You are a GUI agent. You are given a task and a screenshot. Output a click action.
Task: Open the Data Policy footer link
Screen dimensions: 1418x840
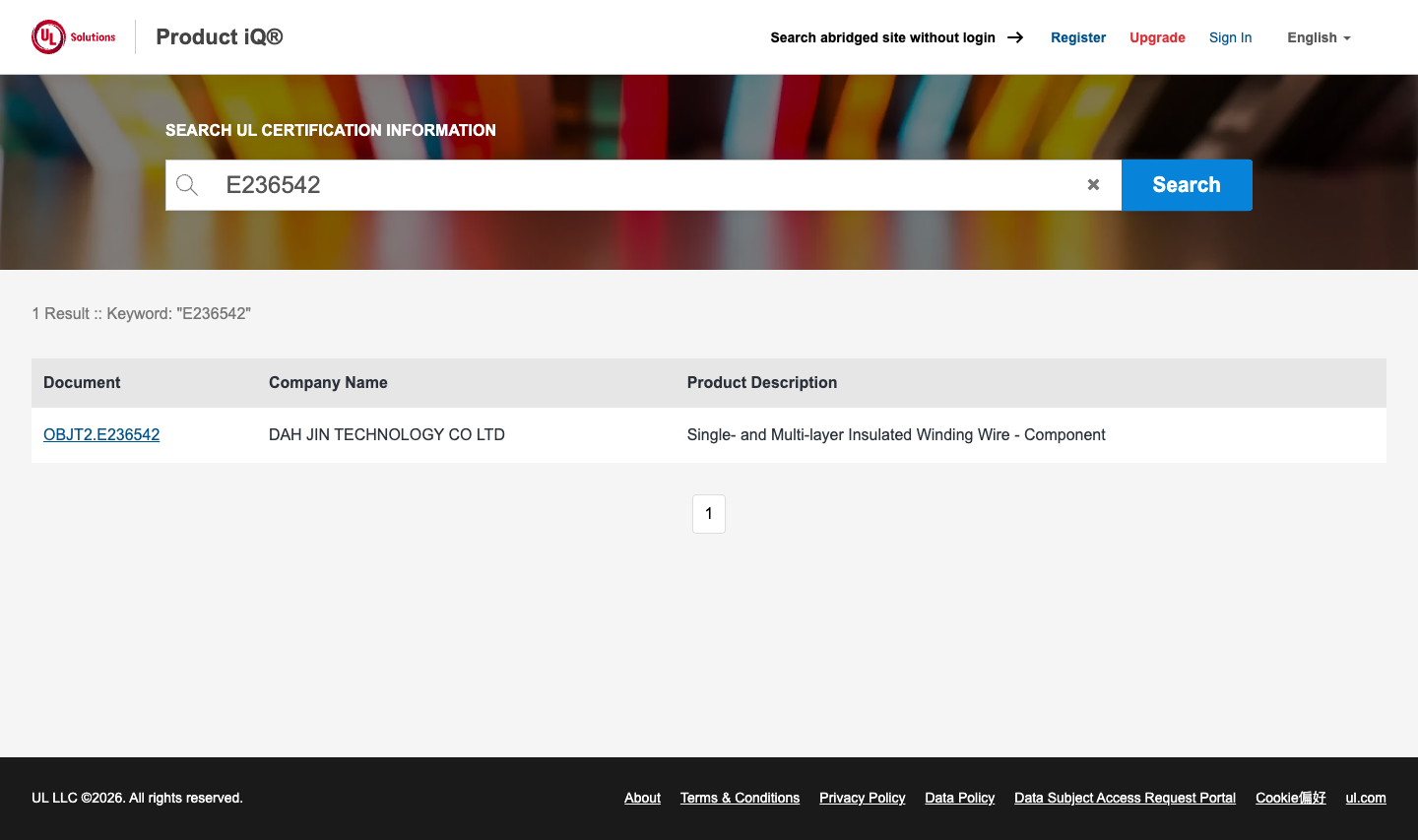pos(959,798)
